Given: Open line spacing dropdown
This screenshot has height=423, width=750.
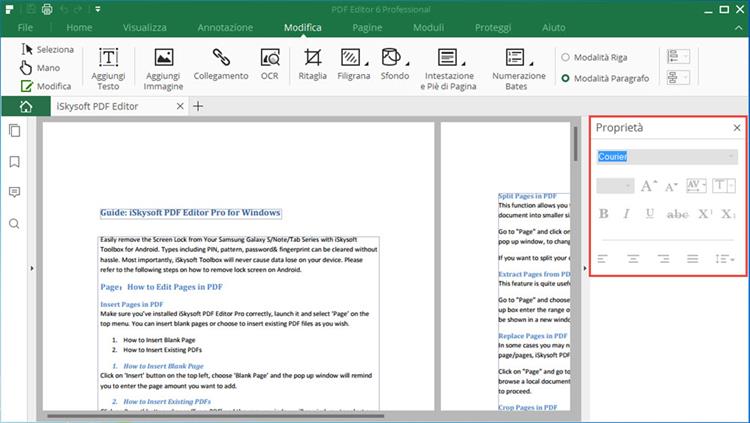Looking at the screenshot, I should coord(725,259).
